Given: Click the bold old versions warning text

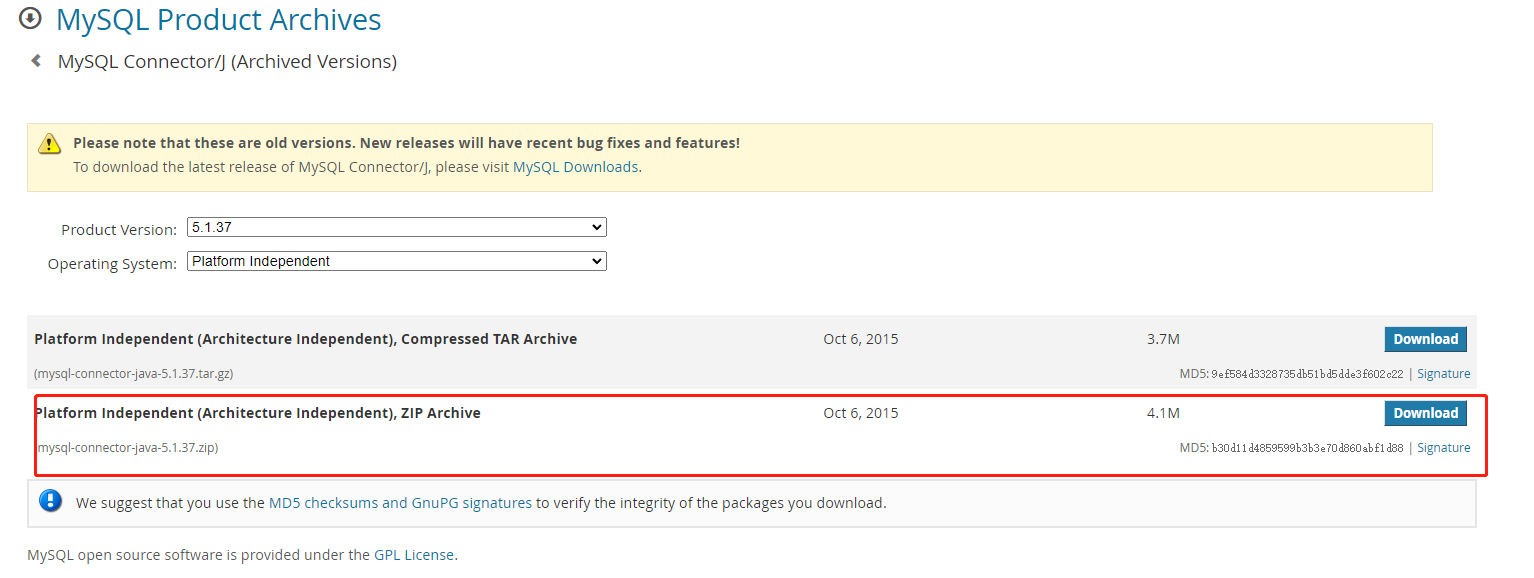Looking at the screenshot, I should click(x=406, y=143).
